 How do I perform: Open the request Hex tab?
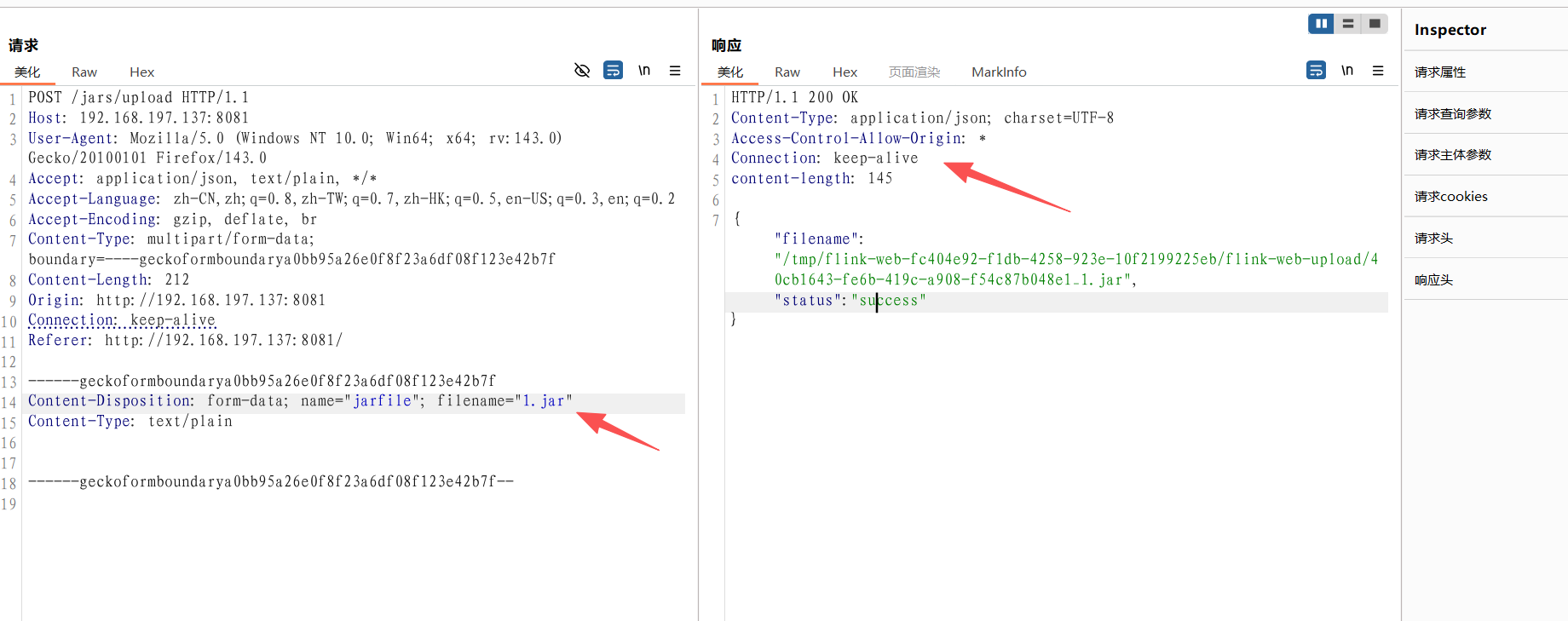[141, 72]
